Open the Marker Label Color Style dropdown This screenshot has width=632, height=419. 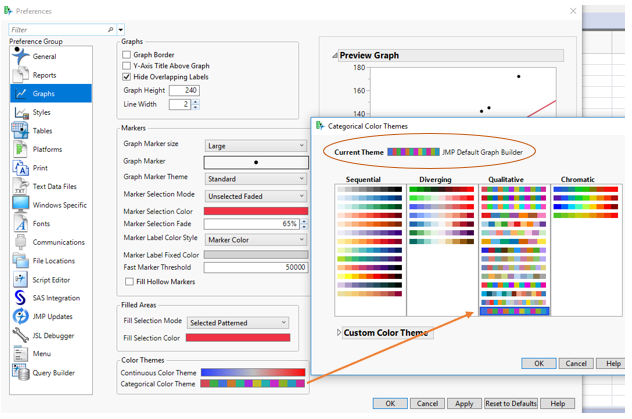click(x=256, y=240)
